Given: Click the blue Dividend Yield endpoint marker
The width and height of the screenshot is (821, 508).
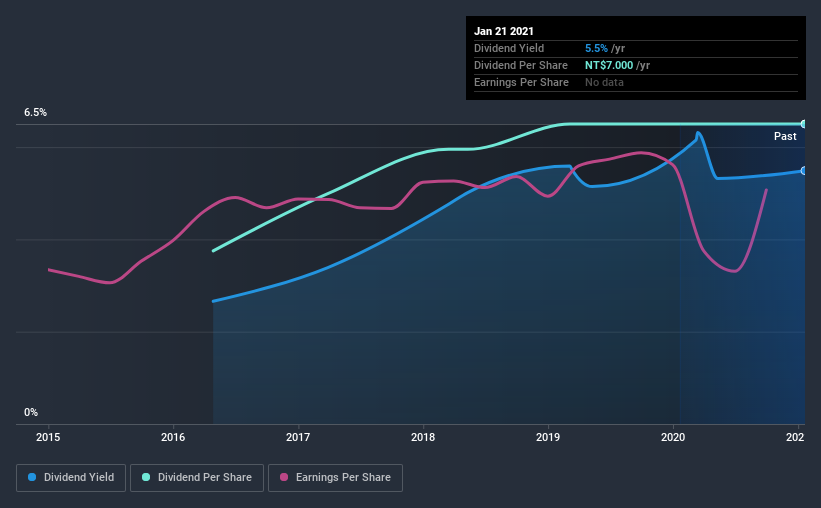Looking at the screenshot, I should (x=804, y=171).
